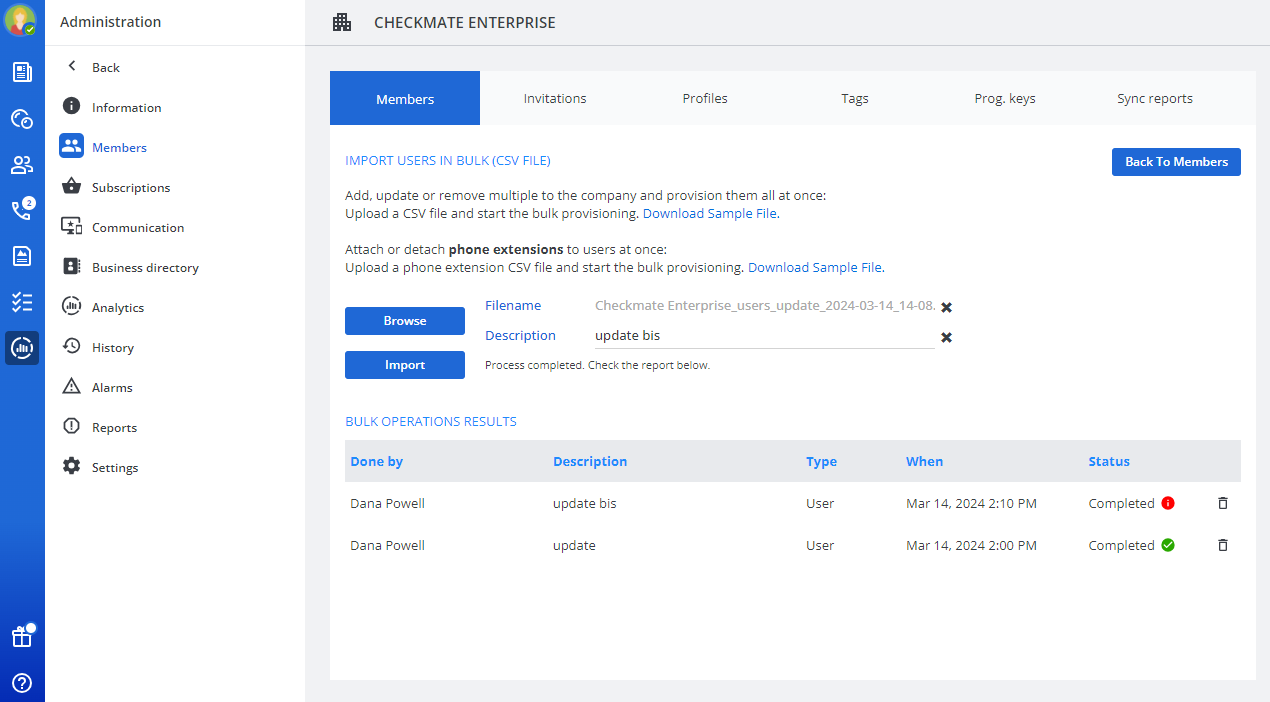Open the Sync reports tab
The image size is (1270, 702).
click(x=1155, y=98)
